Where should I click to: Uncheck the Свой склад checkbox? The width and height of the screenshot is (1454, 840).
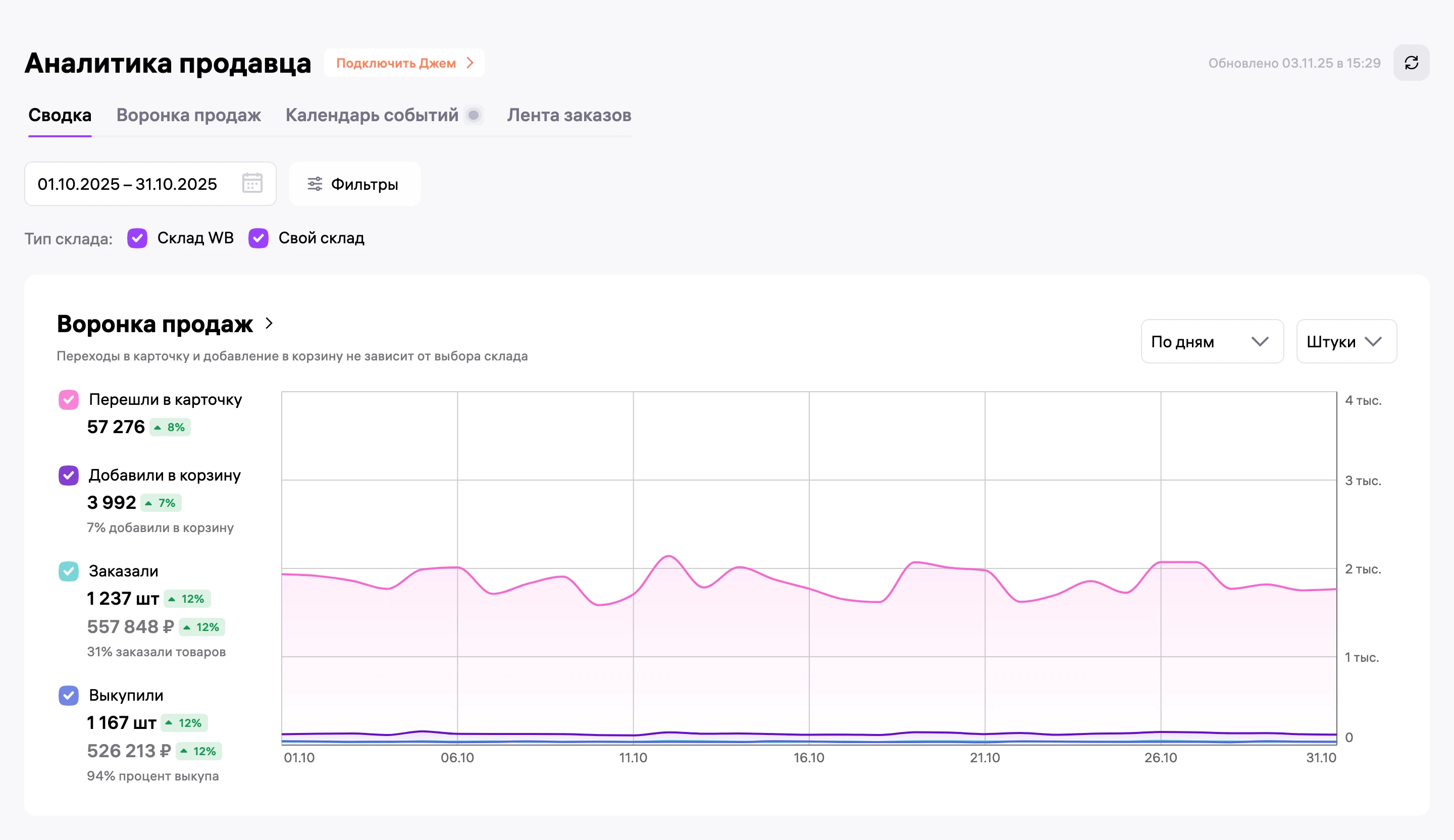258,238
